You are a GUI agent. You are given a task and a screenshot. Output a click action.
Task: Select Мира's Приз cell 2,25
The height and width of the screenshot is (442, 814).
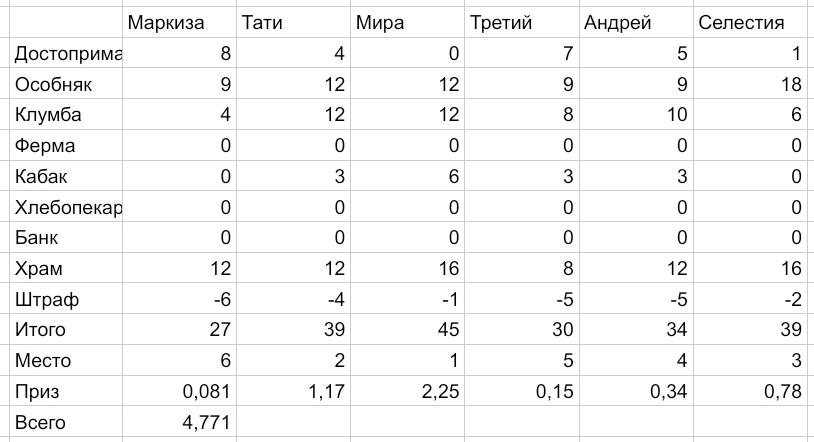pyautogui.click(x=408, y=391)
